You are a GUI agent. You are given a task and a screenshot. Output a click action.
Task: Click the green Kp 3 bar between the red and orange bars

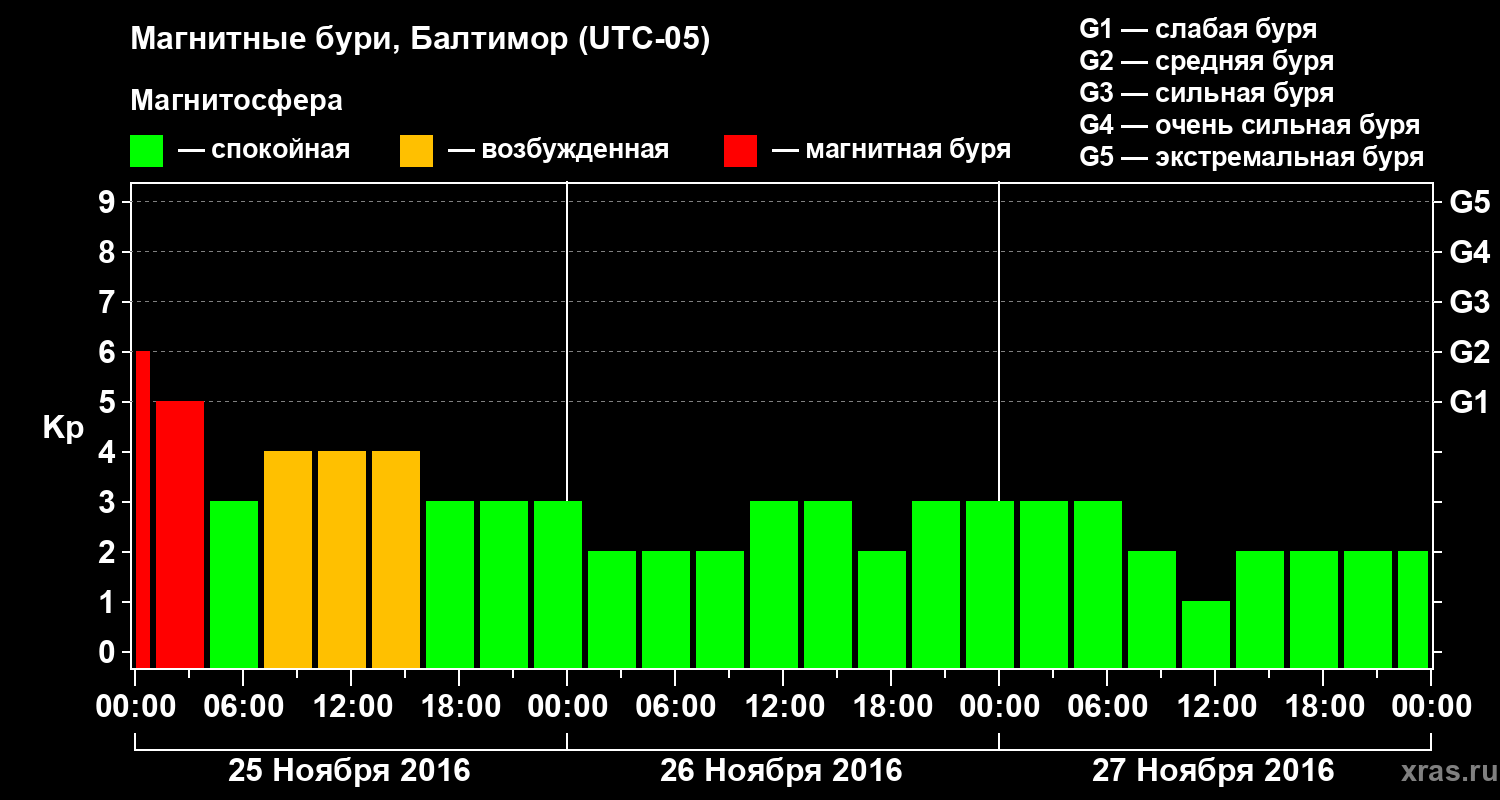pyautogui.click(x=234, y=584)
